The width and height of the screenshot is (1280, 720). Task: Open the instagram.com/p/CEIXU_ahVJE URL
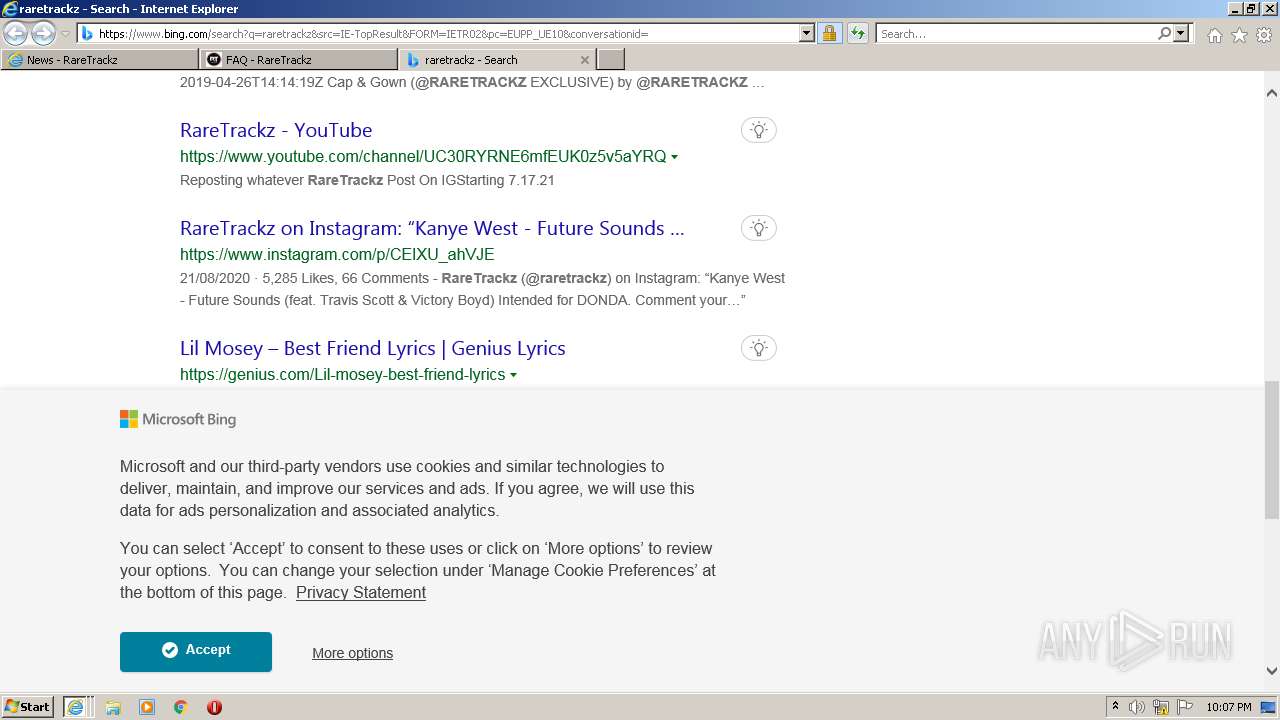337,254
